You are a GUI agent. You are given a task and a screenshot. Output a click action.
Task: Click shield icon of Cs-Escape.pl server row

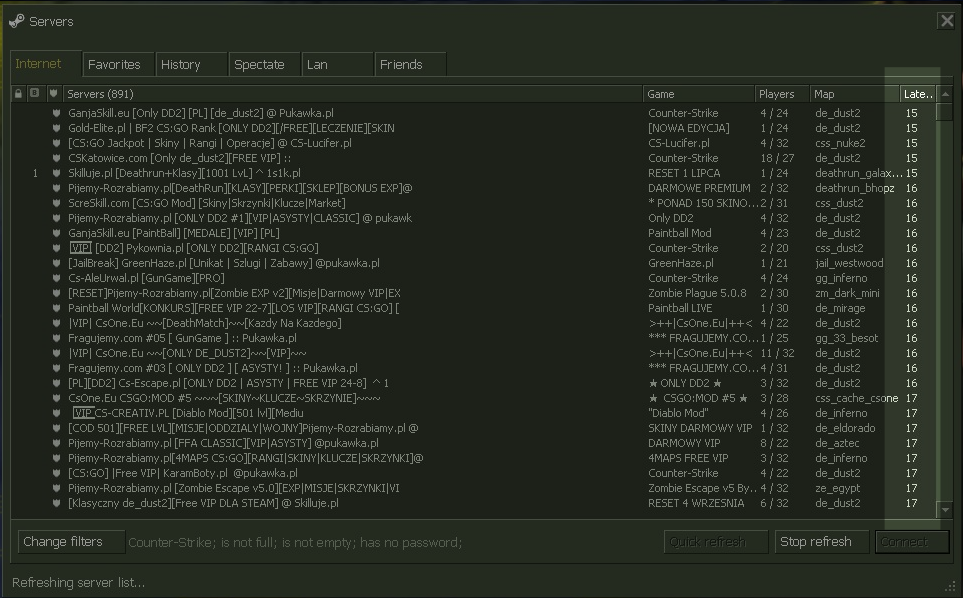pyautogui.click(x=57, y=383)
